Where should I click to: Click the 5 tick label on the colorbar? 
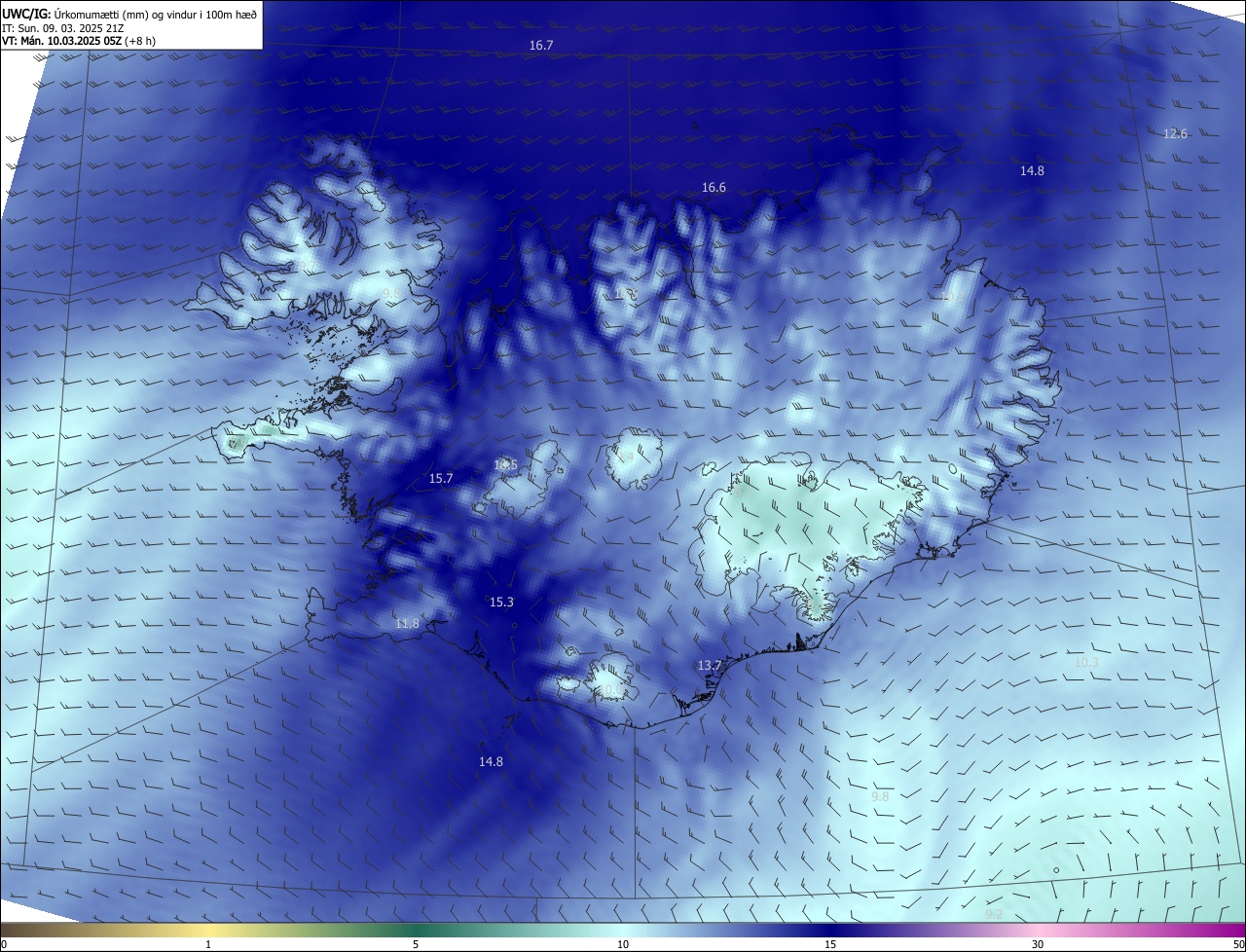[x=416, y=944]
